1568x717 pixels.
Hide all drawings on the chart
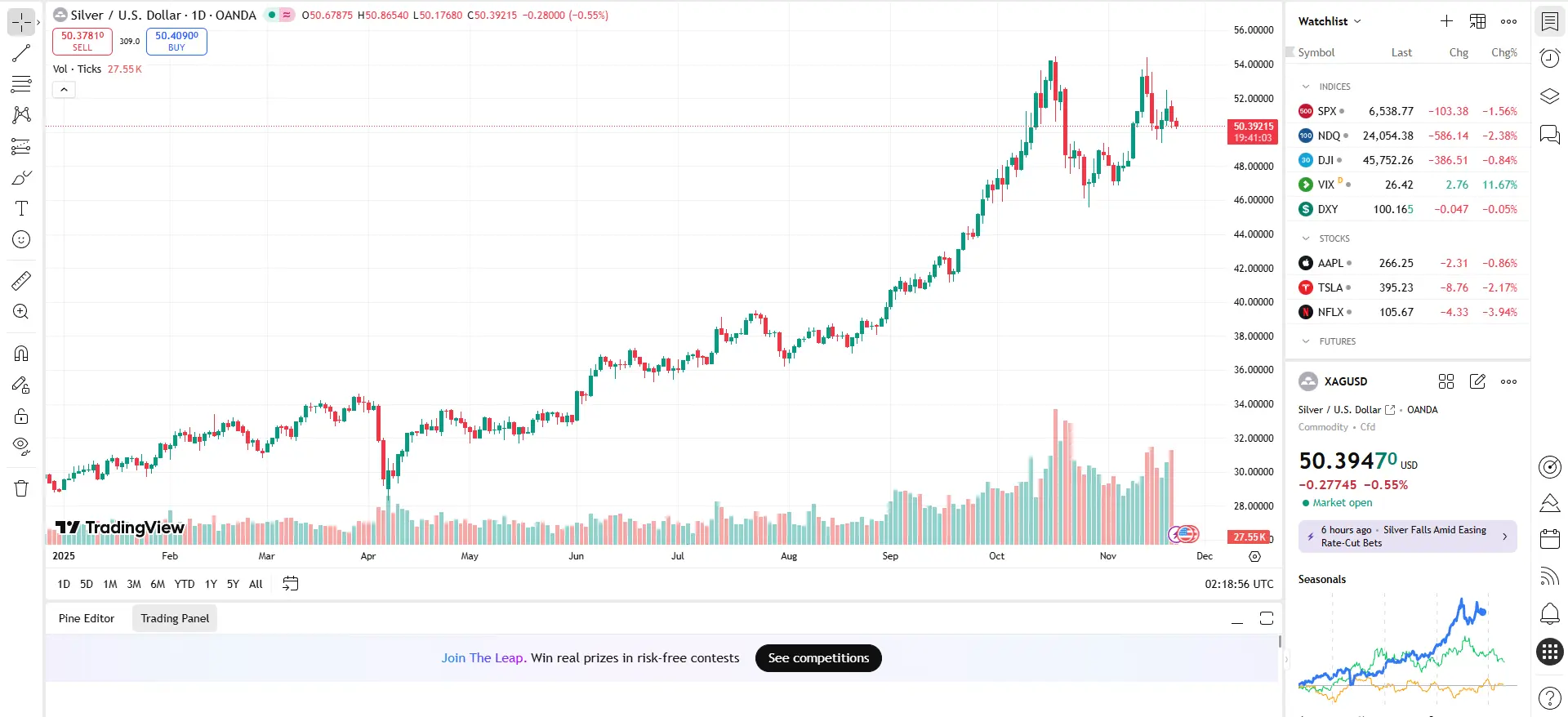(20, 446)
